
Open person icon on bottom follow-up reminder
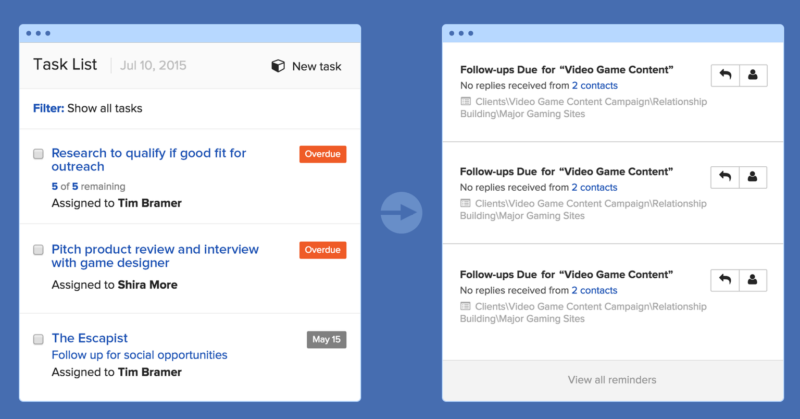753,280
